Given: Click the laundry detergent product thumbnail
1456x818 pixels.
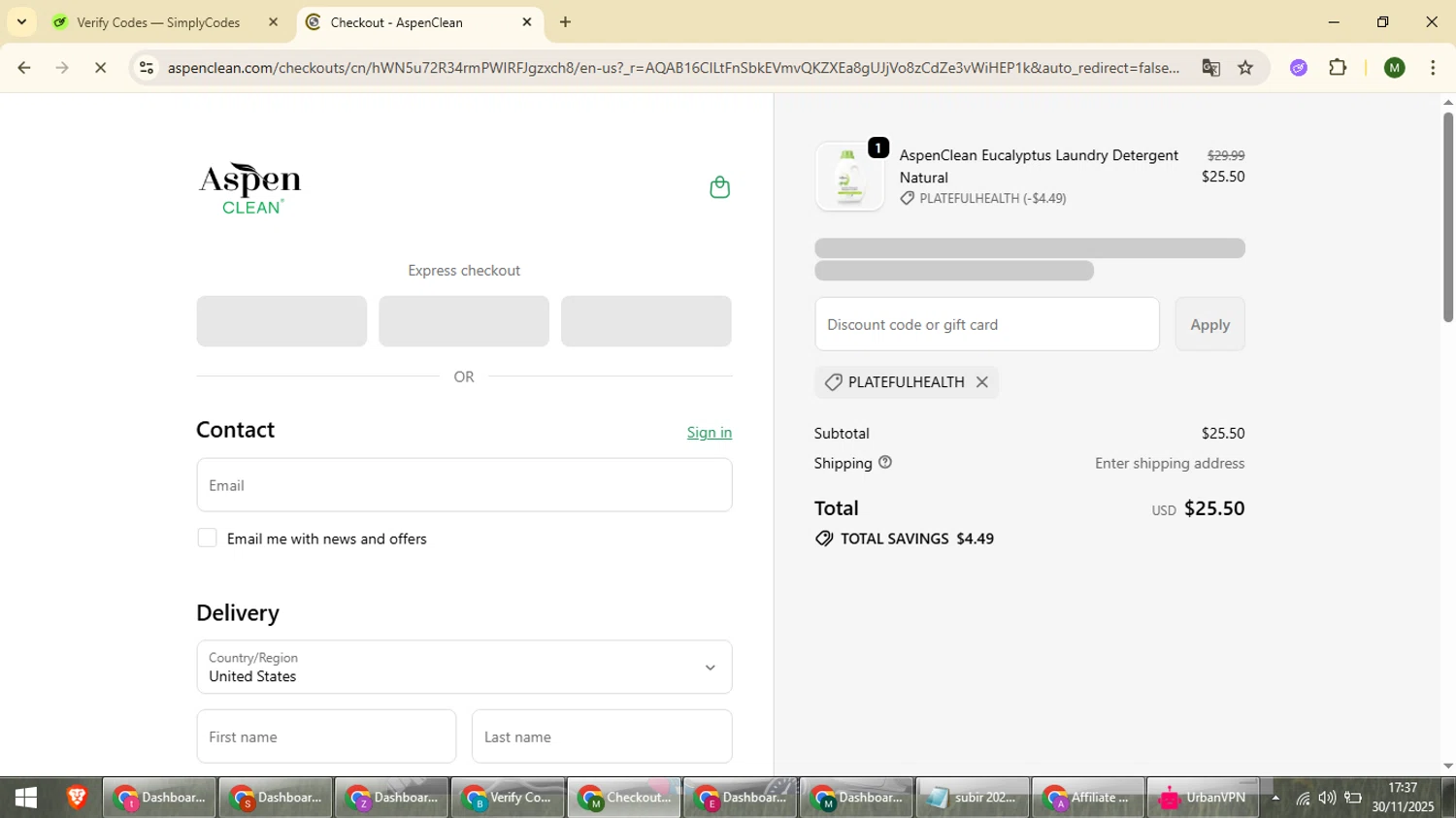Looking at the screenshot, I should coord(849,177).
